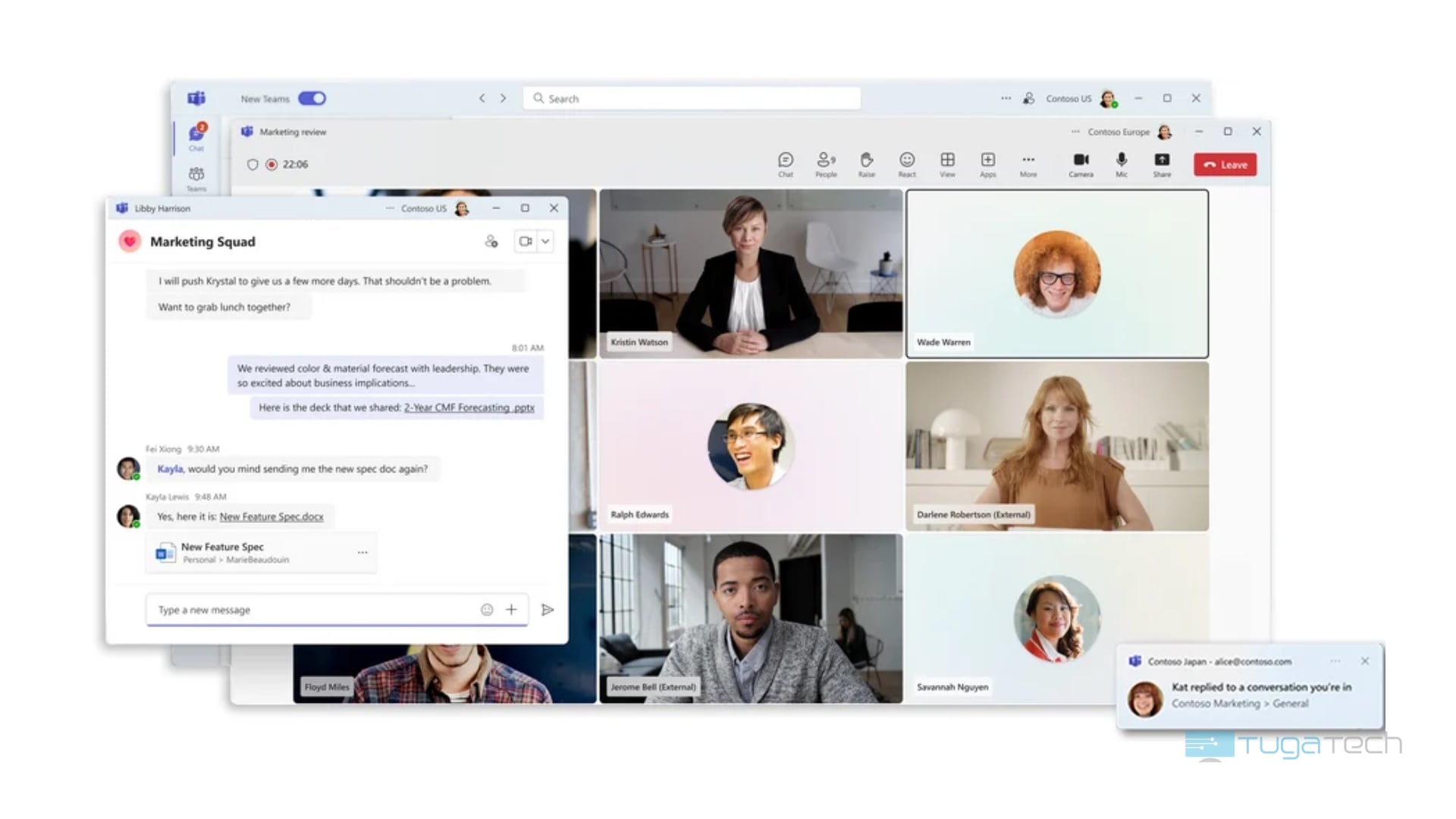
Task: Open the New Feature Spec.docx link
Action: (271, 517)
